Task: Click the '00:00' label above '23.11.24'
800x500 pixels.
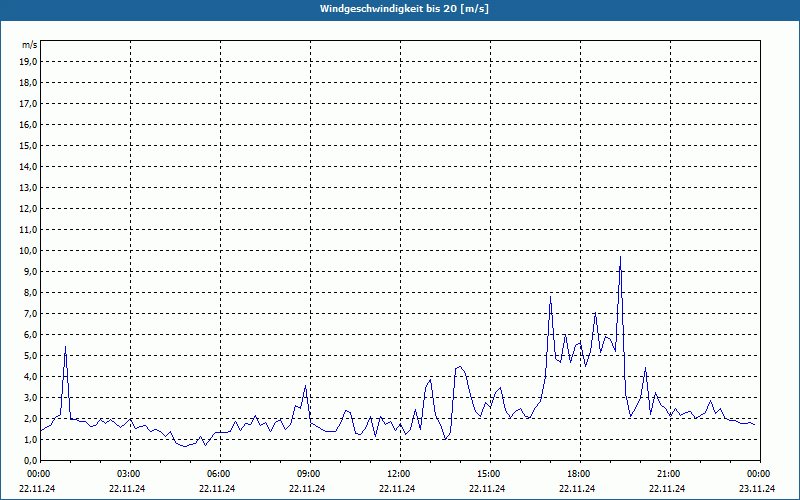Action: click(759, 474)
